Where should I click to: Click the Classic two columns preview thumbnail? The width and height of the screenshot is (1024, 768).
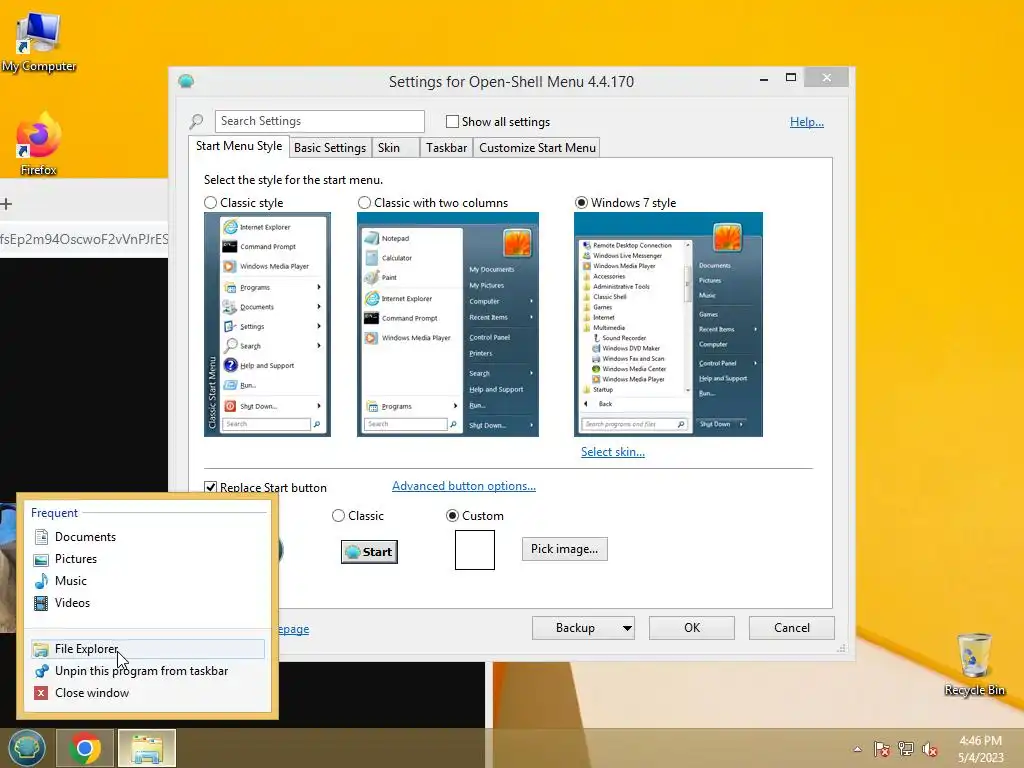coord(447,325)
